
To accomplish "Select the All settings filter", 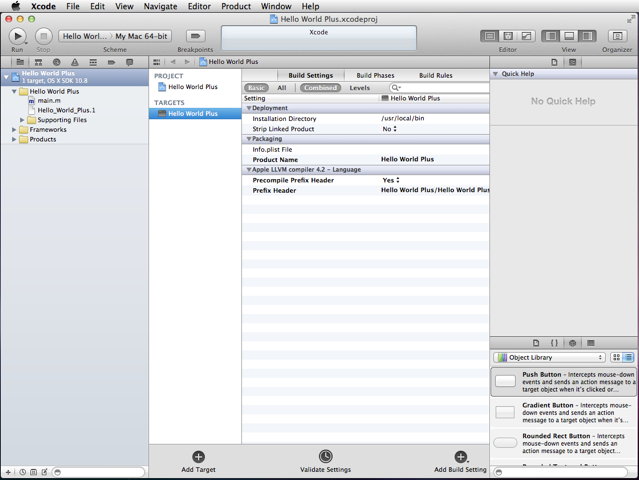I will coord(282,88).
